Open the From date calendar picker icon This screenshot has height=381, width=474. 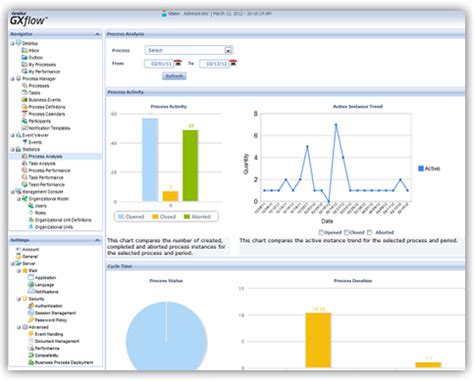click(178, 63)
